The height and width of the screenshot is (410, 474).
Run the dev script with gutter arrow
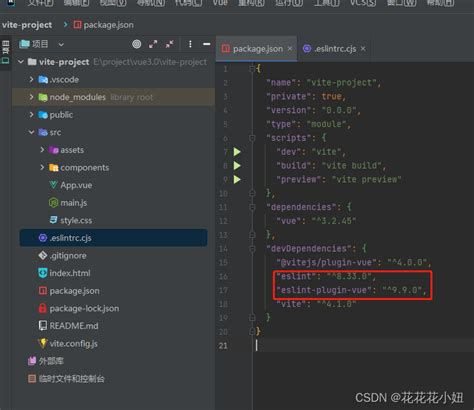[237, 152]
